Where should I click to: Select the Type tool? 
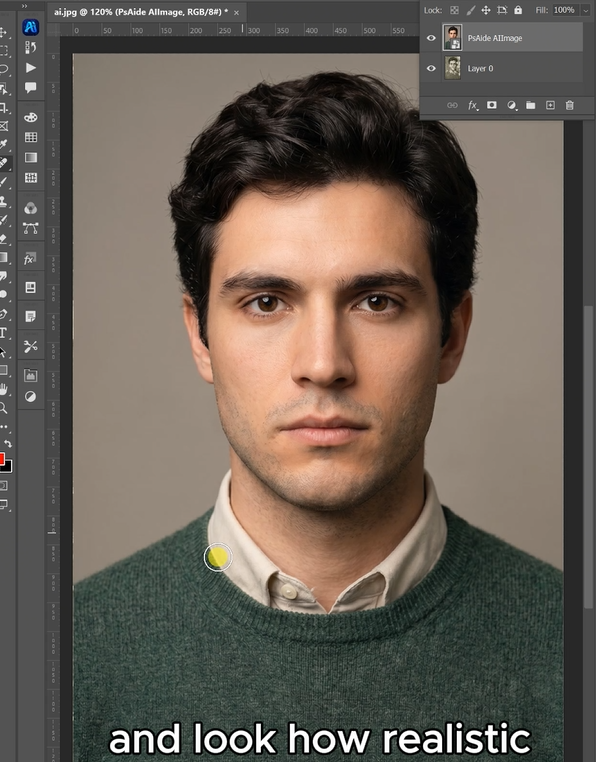pyautogui.click(x=3, y=333)
